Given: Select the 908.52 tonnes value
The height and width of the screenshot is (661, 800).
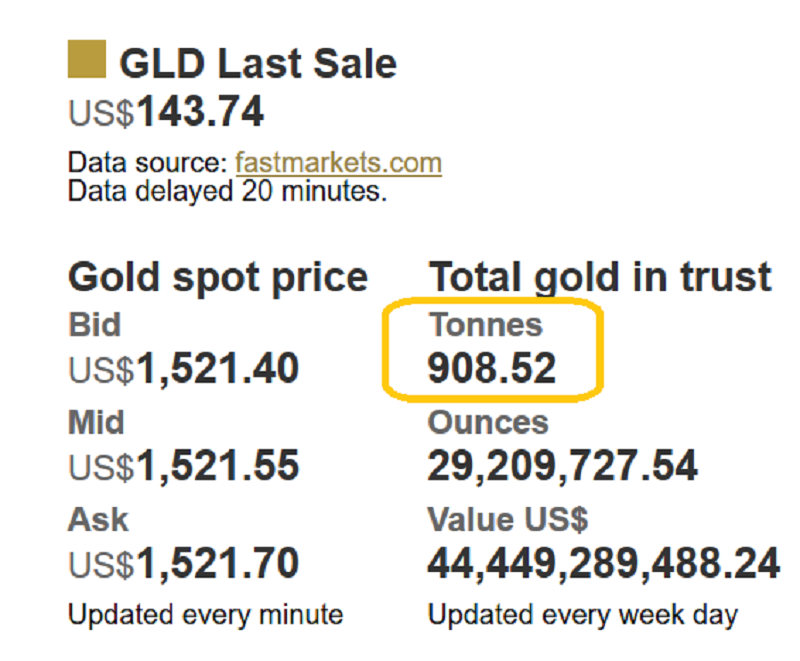Looking at the screenshot, I should [491, 370].
